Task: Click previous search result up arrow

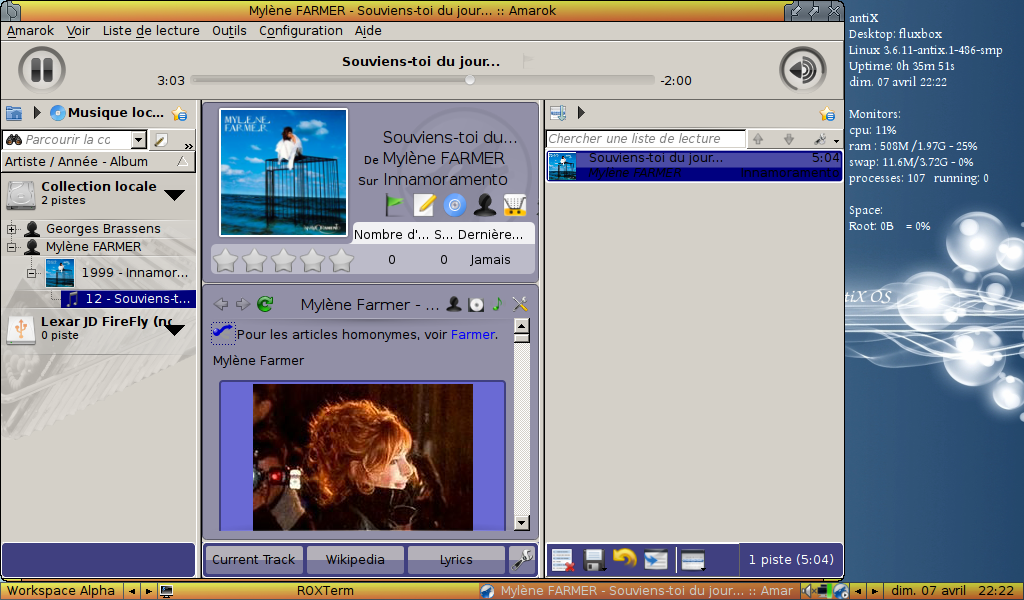Action: tap(758, 139)
